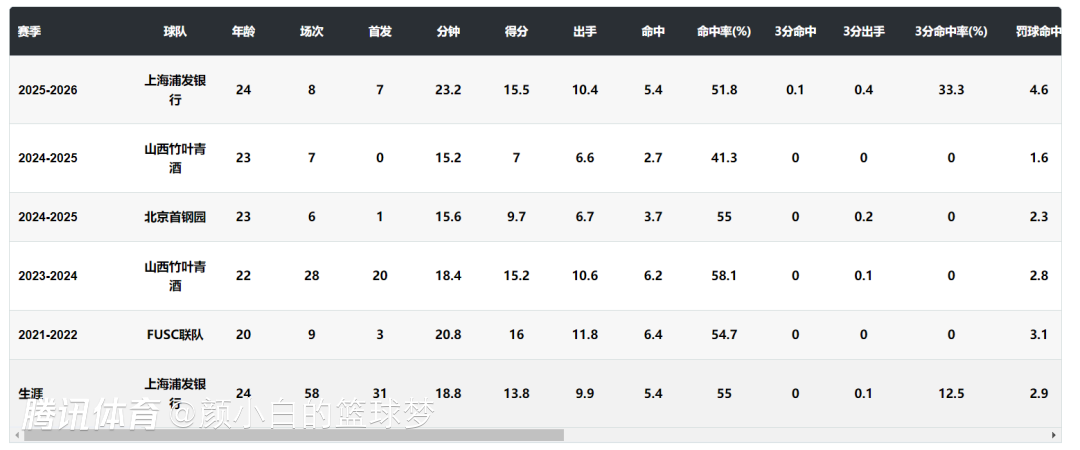Viewport: 1080px width, 450px height.
Task: Click the 赛季 column header
Action: (30, 32)
